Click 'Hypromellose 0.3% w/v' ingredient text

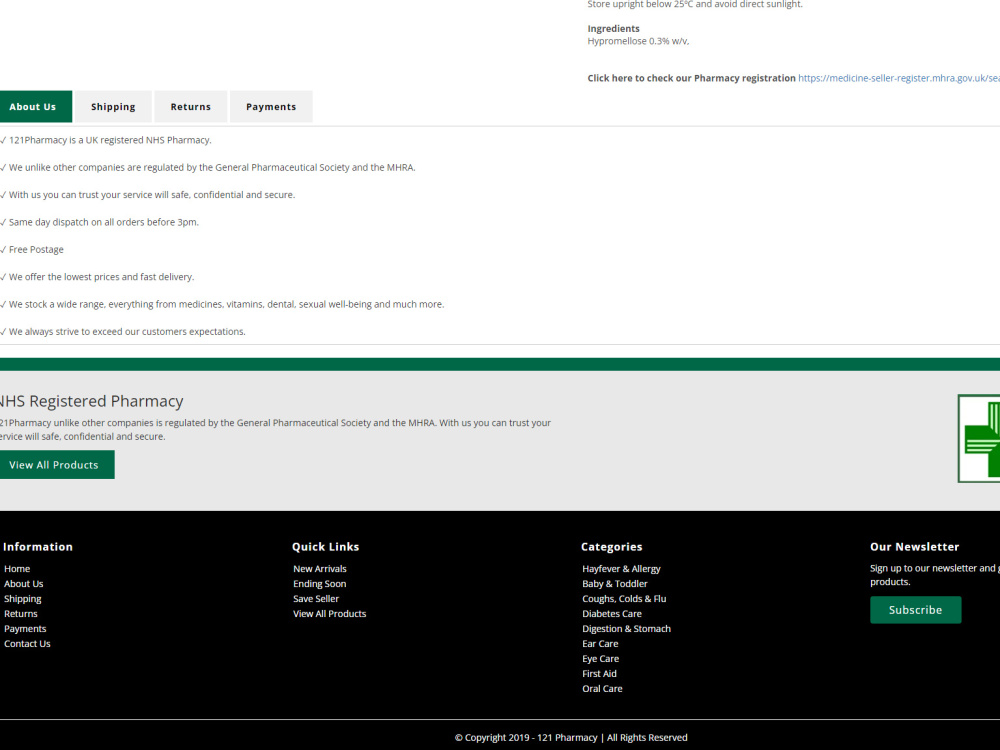[638, 41]
